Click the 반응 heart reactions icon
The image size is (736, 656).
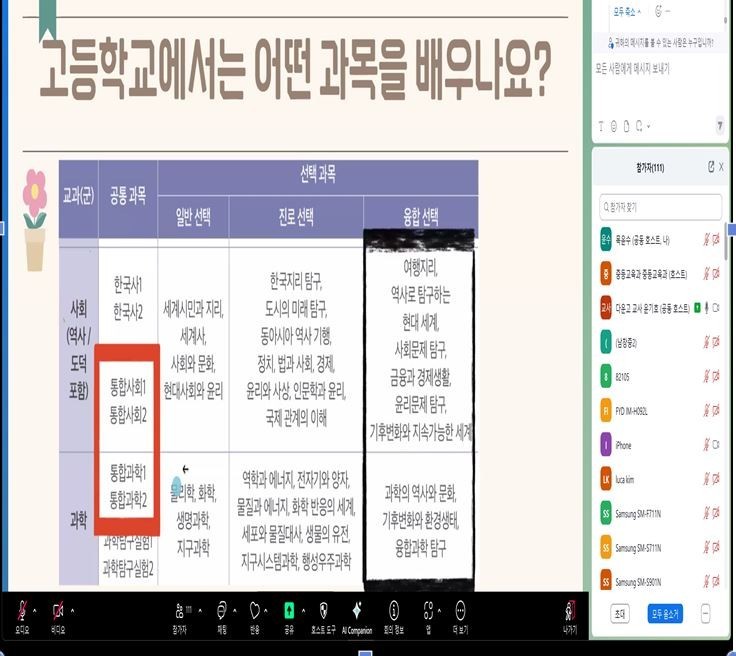tap(254, 610)
